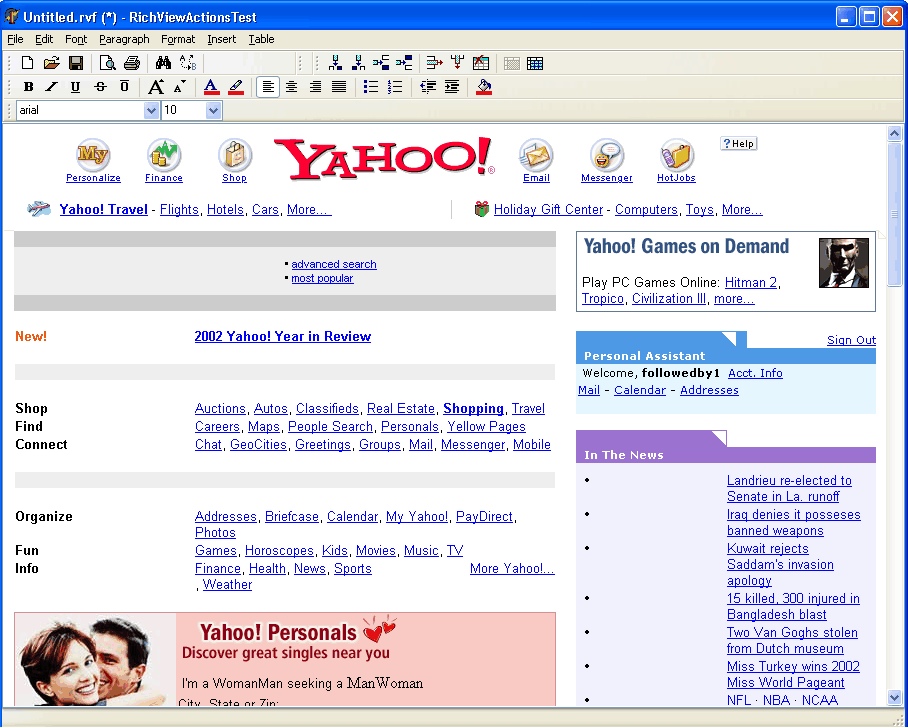Image resolution: width=908 pixels, height=728 pixels.
Task: Toggle italic formatting
Action: coord(52,87)
